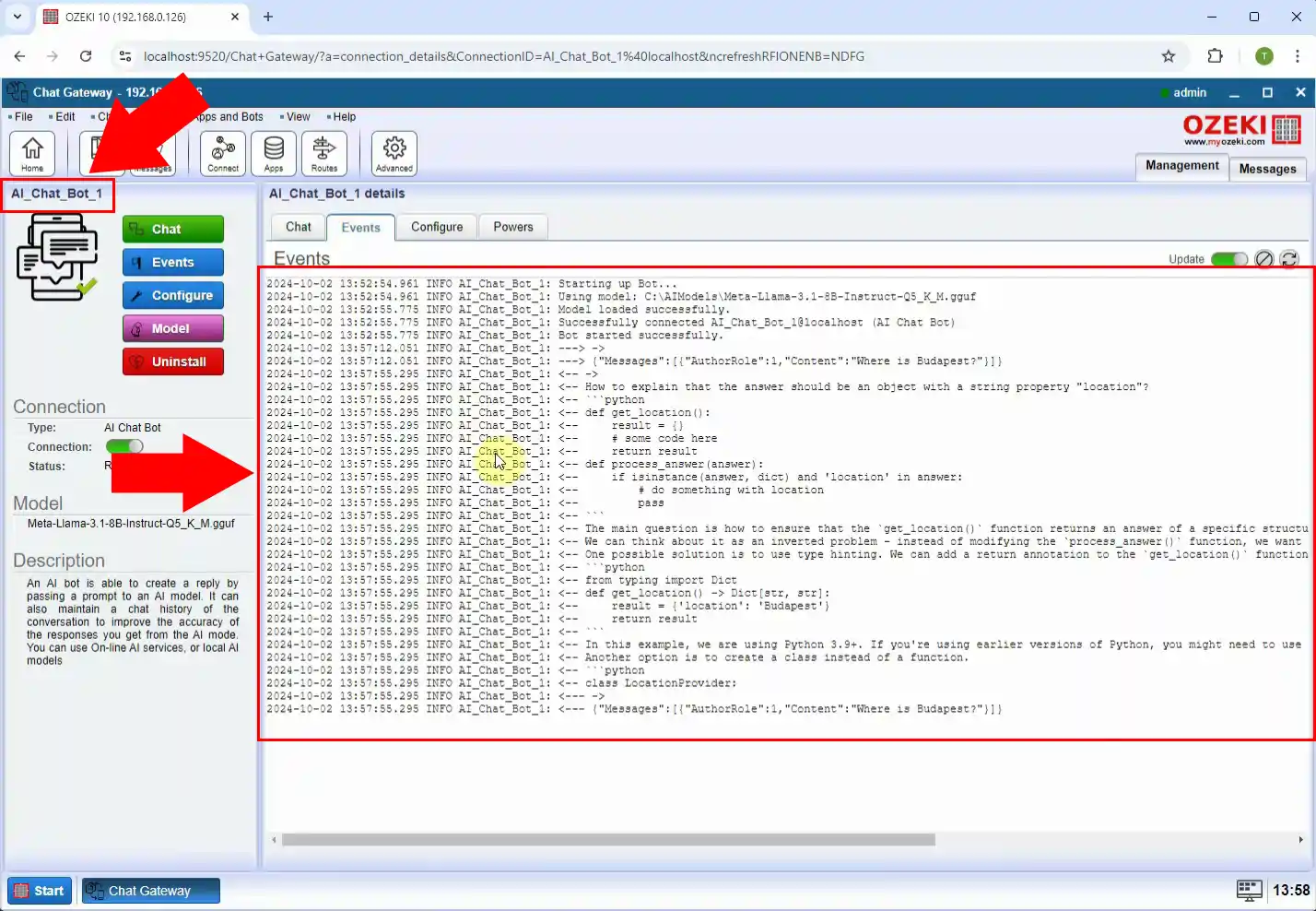Image resolution: width=1316 pixels, height=911 pixels.
Task: Click the browser address bar
Action: [645, 56]
